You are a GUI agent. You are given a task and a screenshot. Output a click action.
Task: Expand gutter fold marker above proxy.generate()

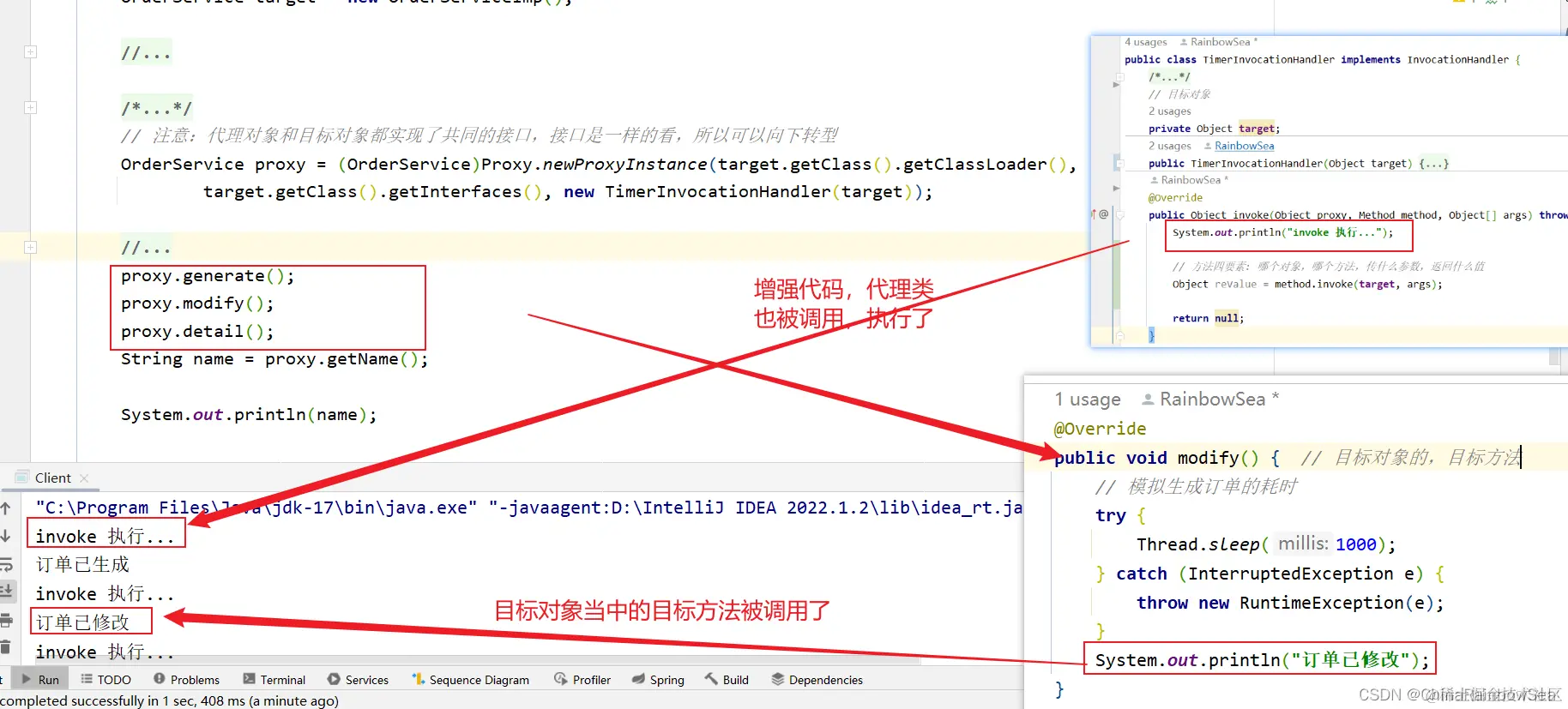[30, 248]
